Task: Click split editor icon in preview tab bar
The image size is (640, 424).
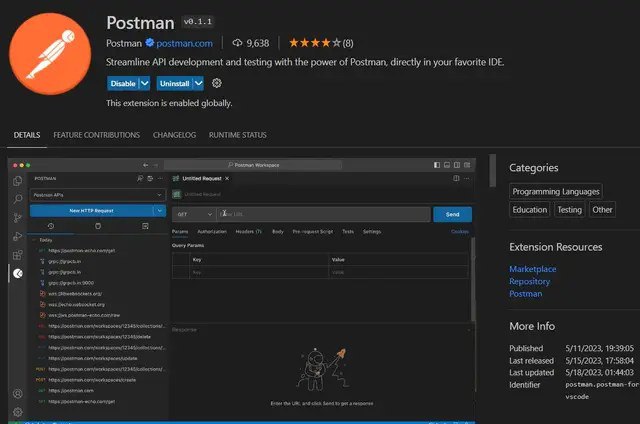Action: tap(456, 178)
